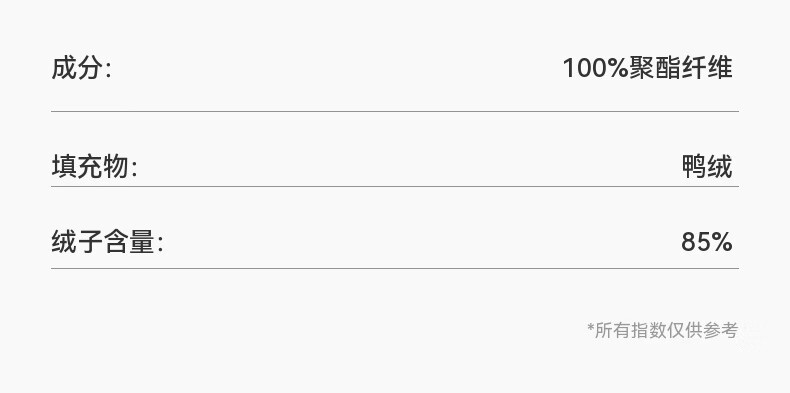
Task: Click the empty middle of the 成分 row
Action: point(337,68)
